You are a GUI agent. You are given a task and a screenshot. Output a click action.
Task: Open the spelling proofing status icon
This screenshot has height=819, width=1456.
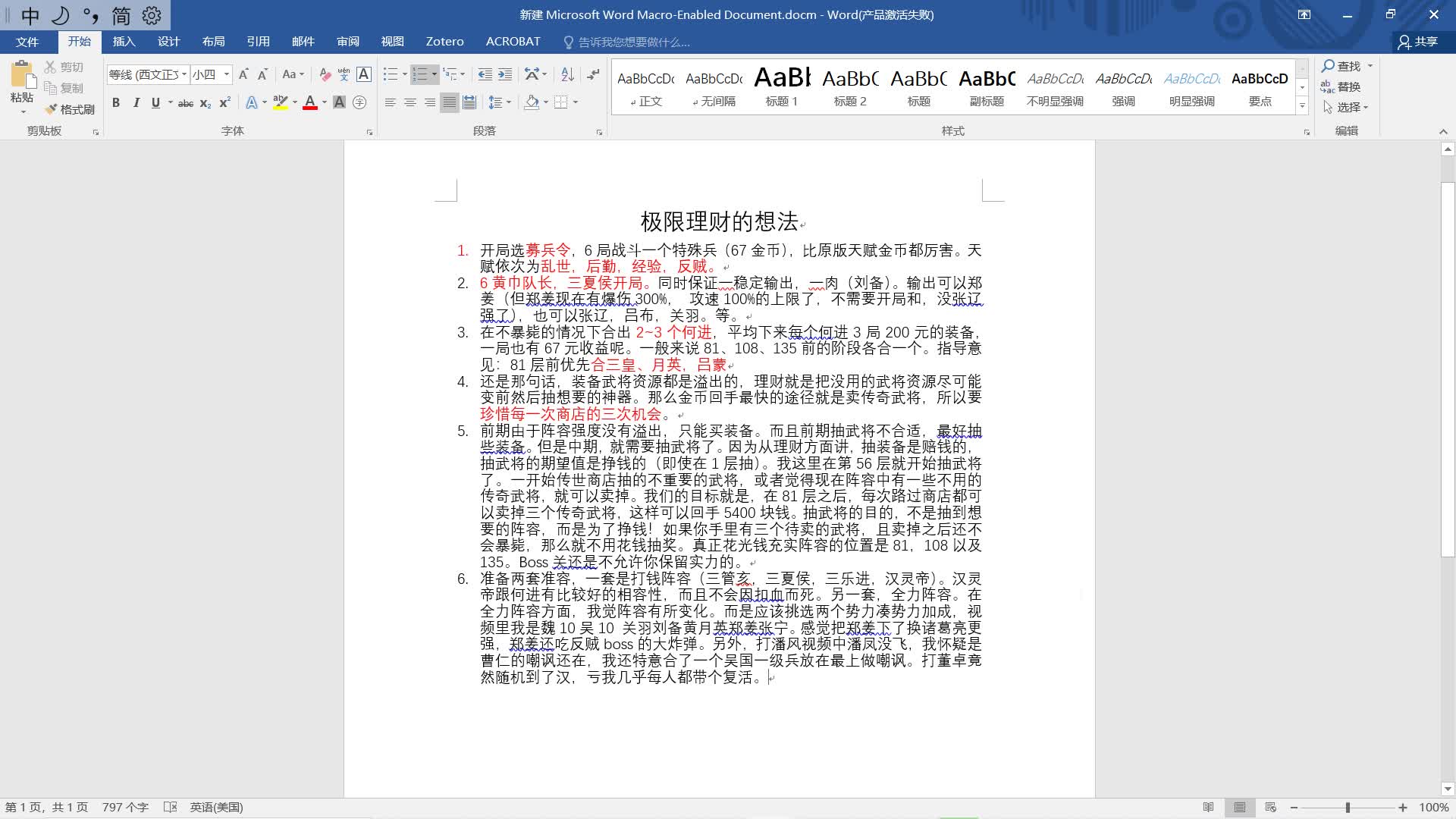(171, 807)
